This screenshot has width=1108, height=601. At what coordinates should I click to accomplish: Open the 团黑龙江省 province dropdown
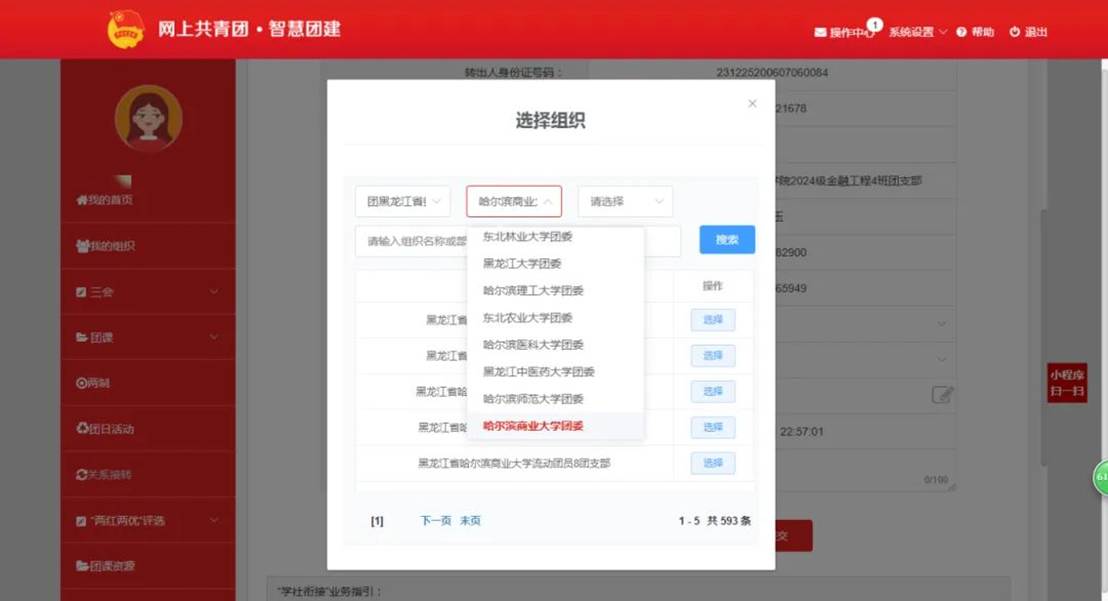pyautogui.click(x=402, y=201)
